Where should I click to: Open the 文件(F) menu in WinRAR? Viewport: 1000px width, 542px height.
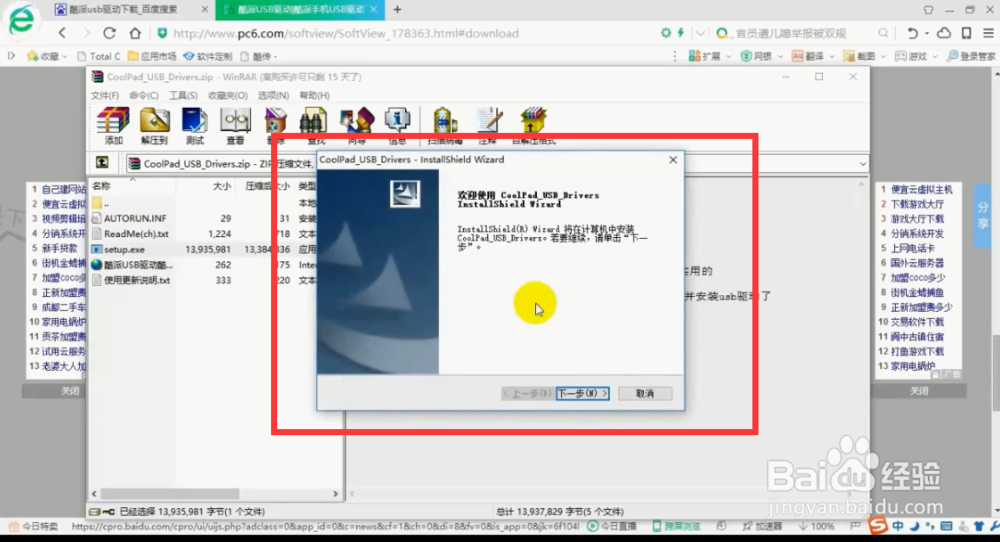(x=105, y=95)
